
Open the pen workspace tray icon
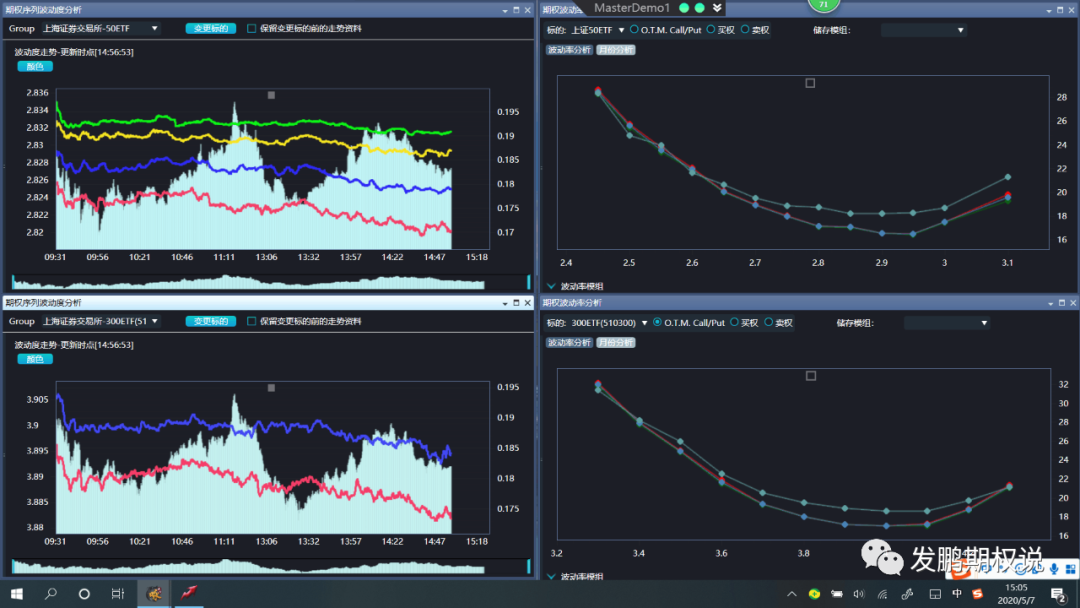[x=907, y=594]
